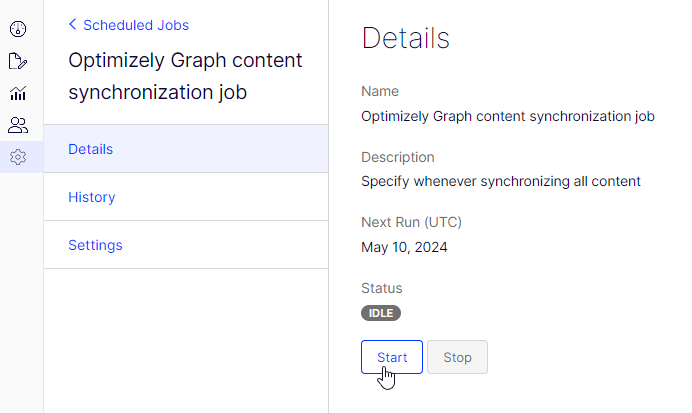Start the synchronization job
Viewport: 692px width, 413px height.
(391, 357)
